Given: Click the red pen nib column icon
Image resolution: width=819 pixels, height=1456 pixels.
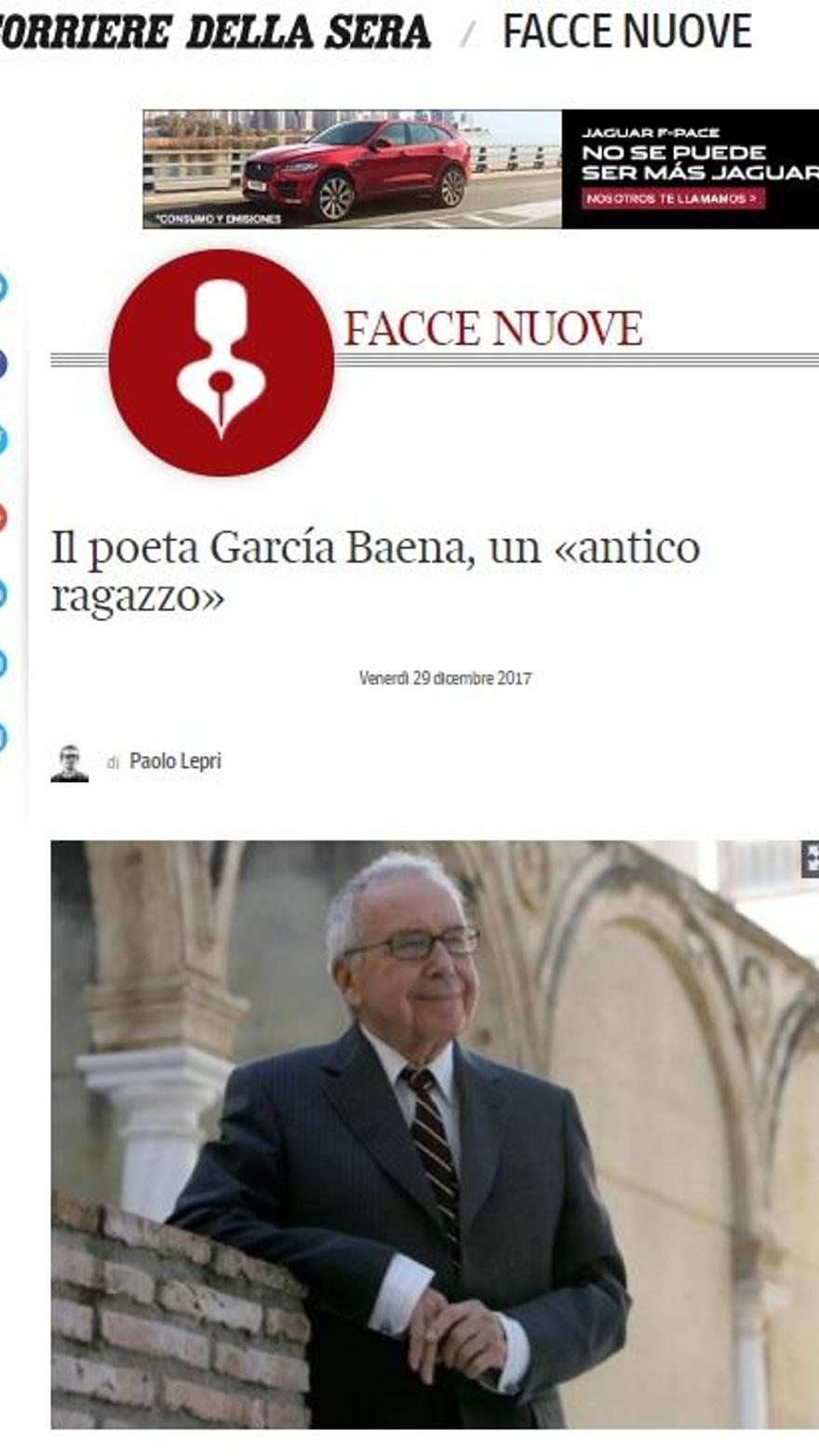Looking at the screenshot, I should click(222, 362).
